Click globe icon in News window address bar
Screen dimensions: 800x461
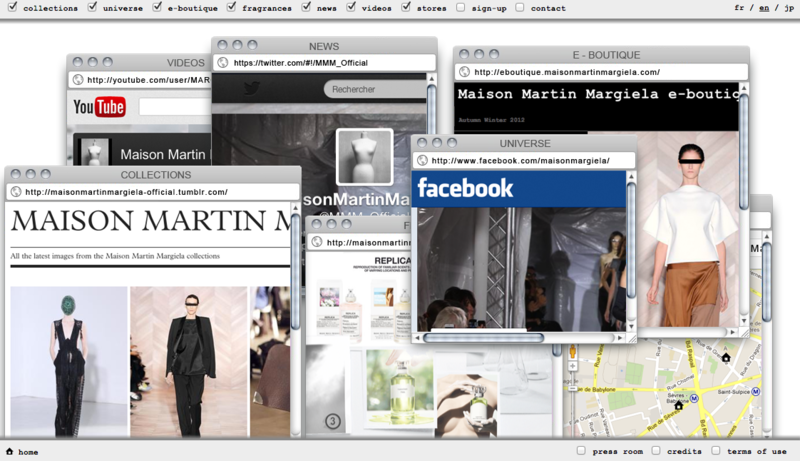[x=222, y=63]
